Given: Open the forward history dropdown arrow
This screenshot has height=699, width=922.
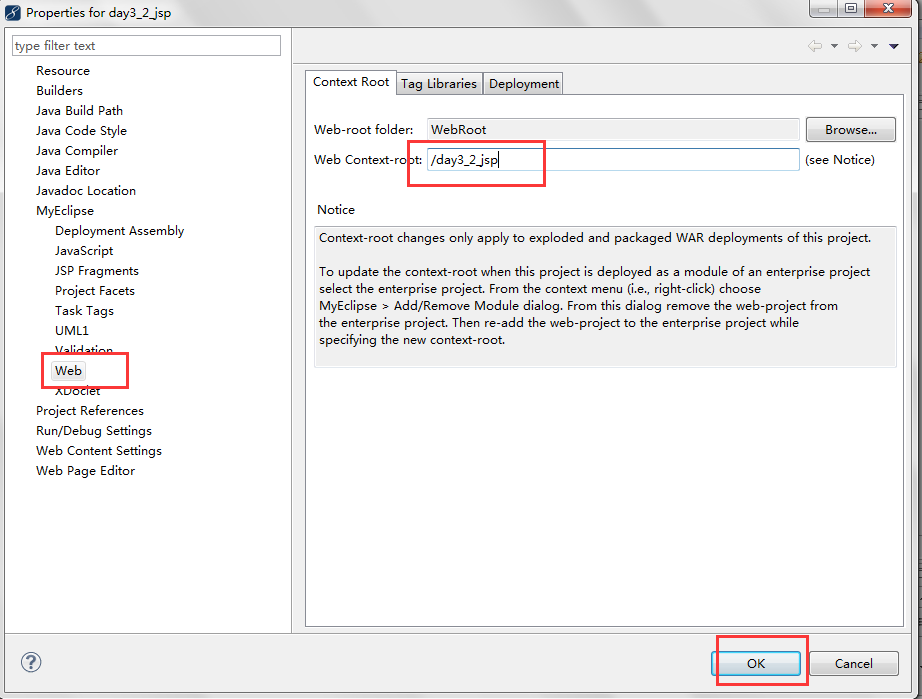Looking at the screenshot, I should 874,46.
